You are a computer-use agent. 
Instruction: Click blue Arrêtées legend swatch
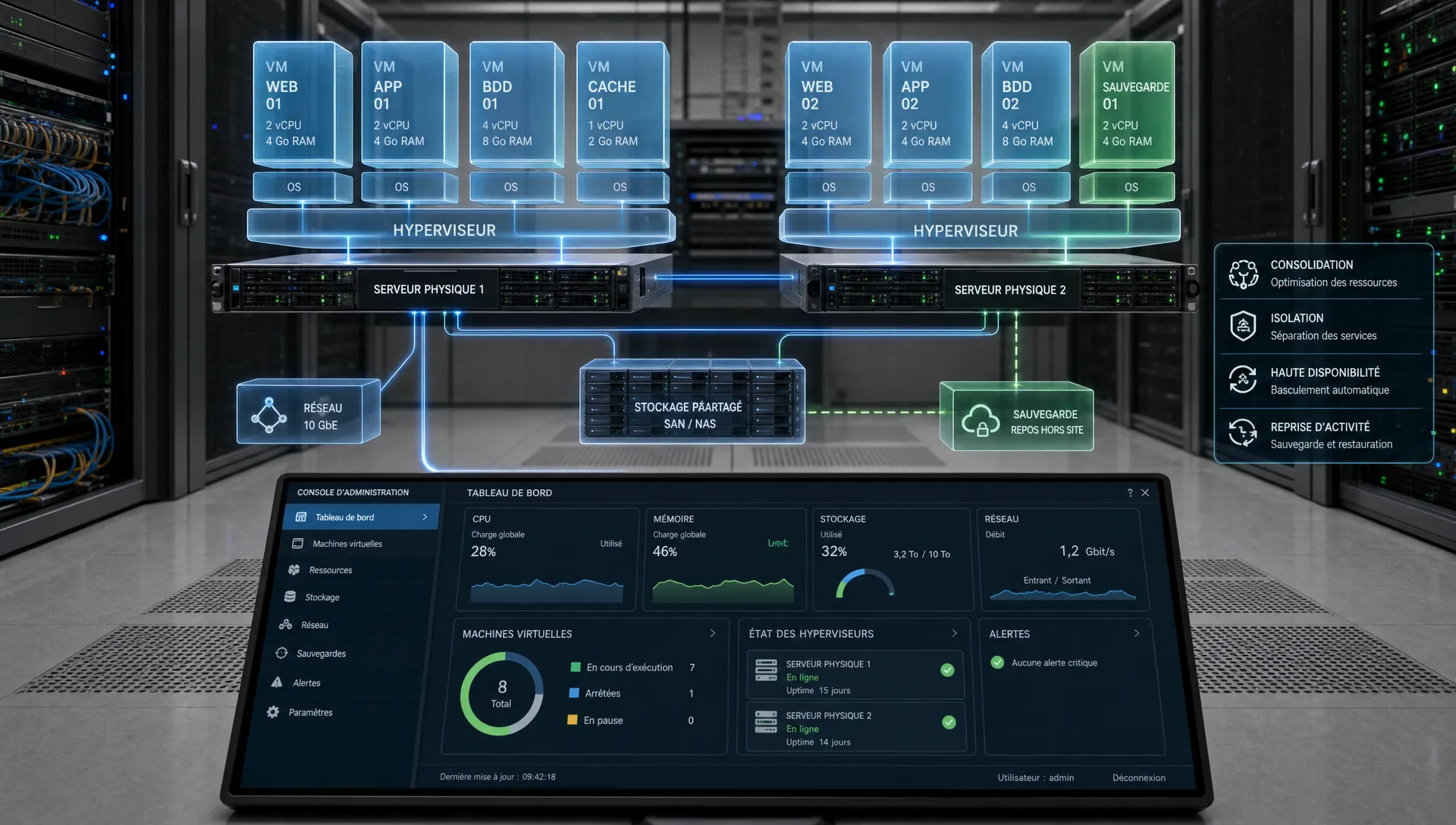pos(574,693)
